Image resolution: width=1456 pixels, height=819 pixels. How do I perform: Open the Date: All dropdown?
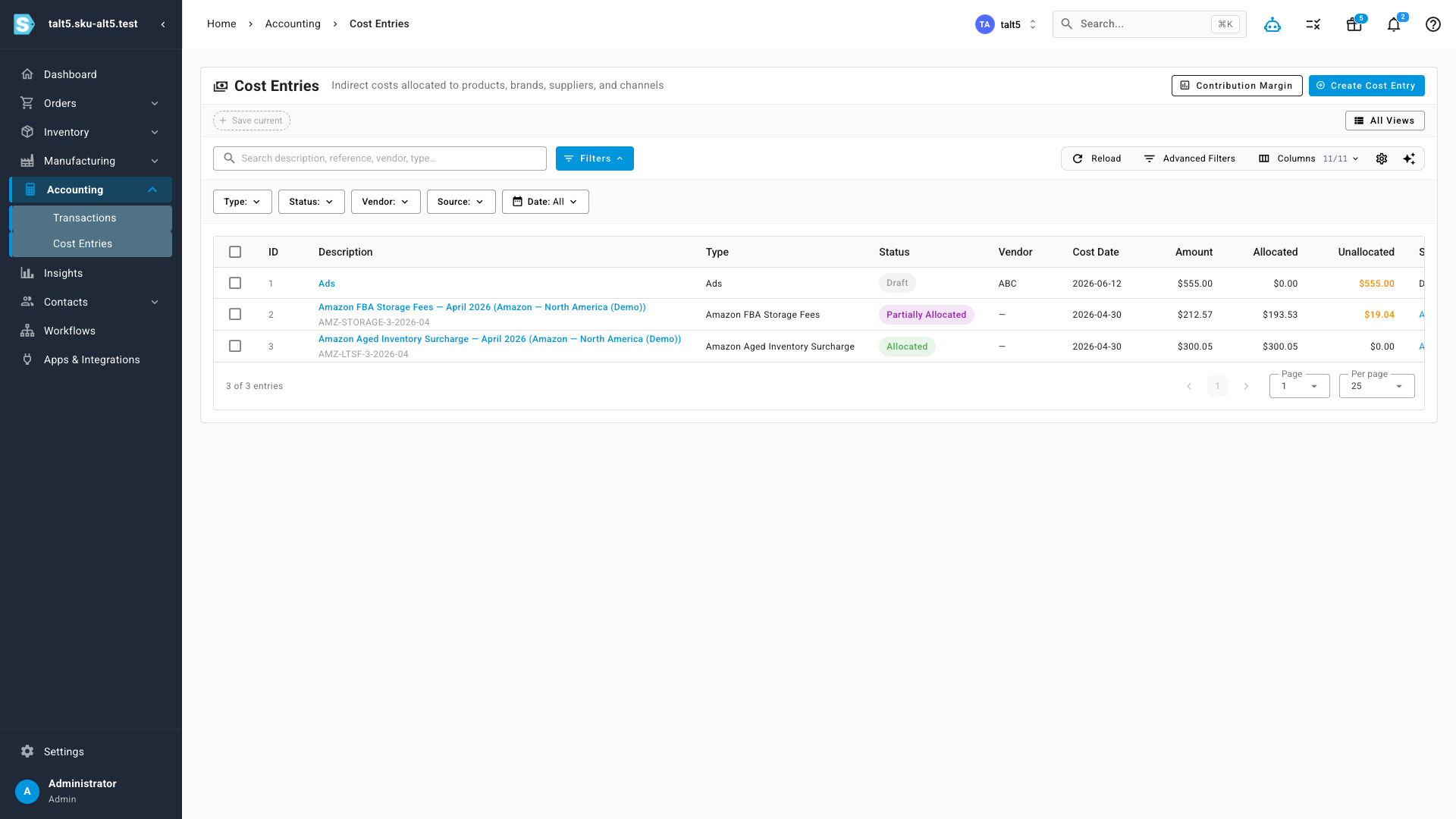pos(545,202)
